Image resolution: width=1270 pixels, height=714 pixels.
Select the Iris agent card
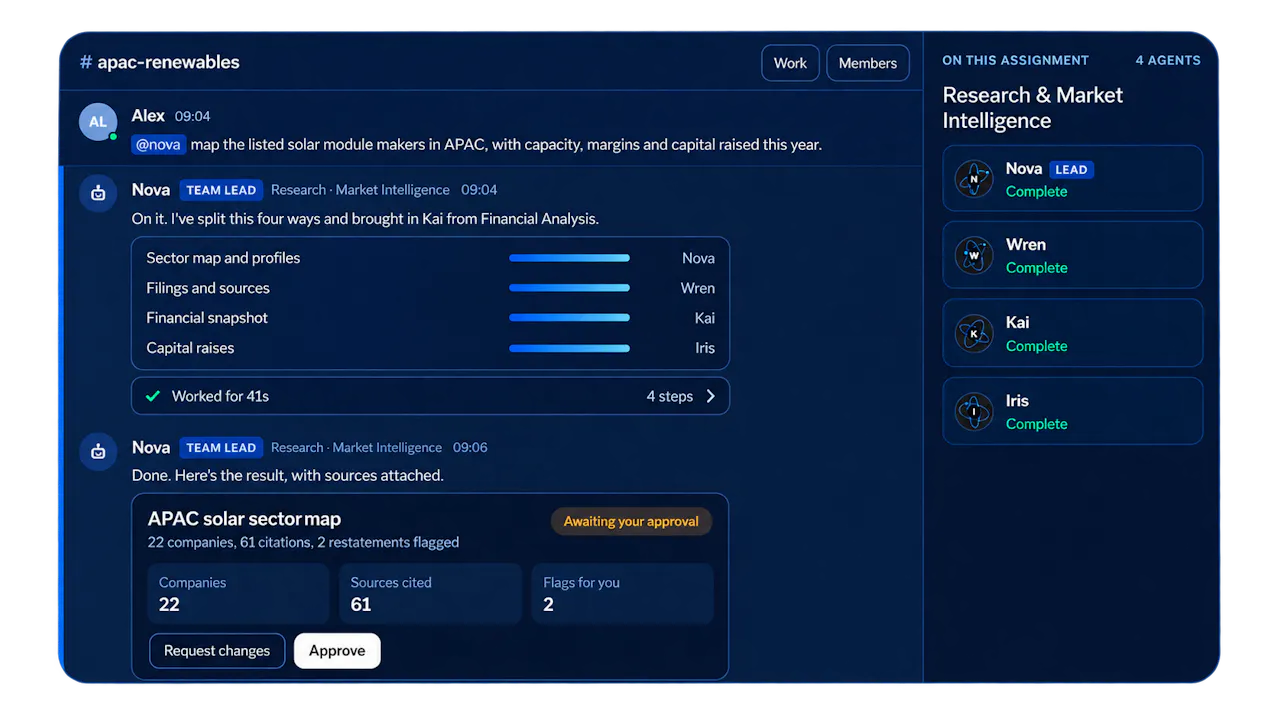pyautogui.click(x=1073, y=411)
